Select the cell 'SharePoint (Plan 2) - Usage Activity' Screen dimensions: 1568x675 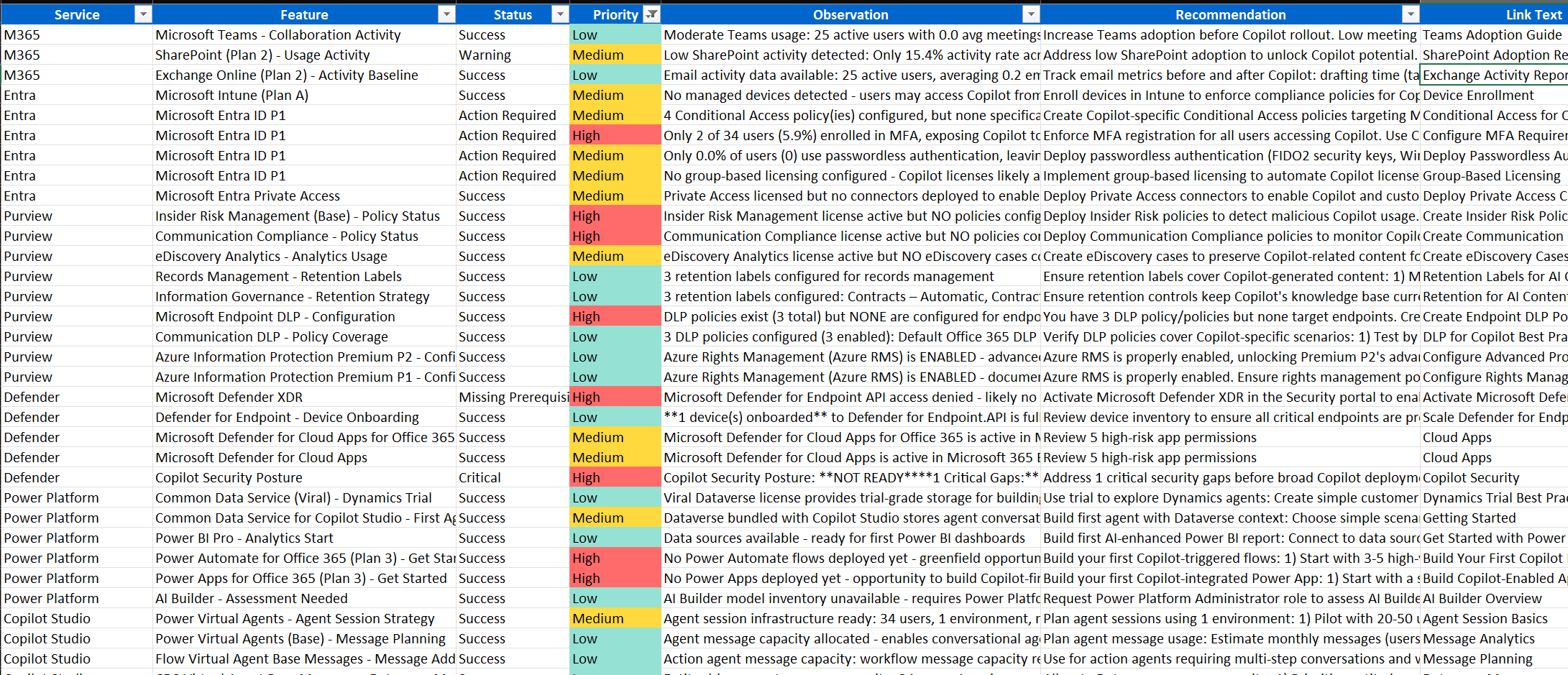304,55
